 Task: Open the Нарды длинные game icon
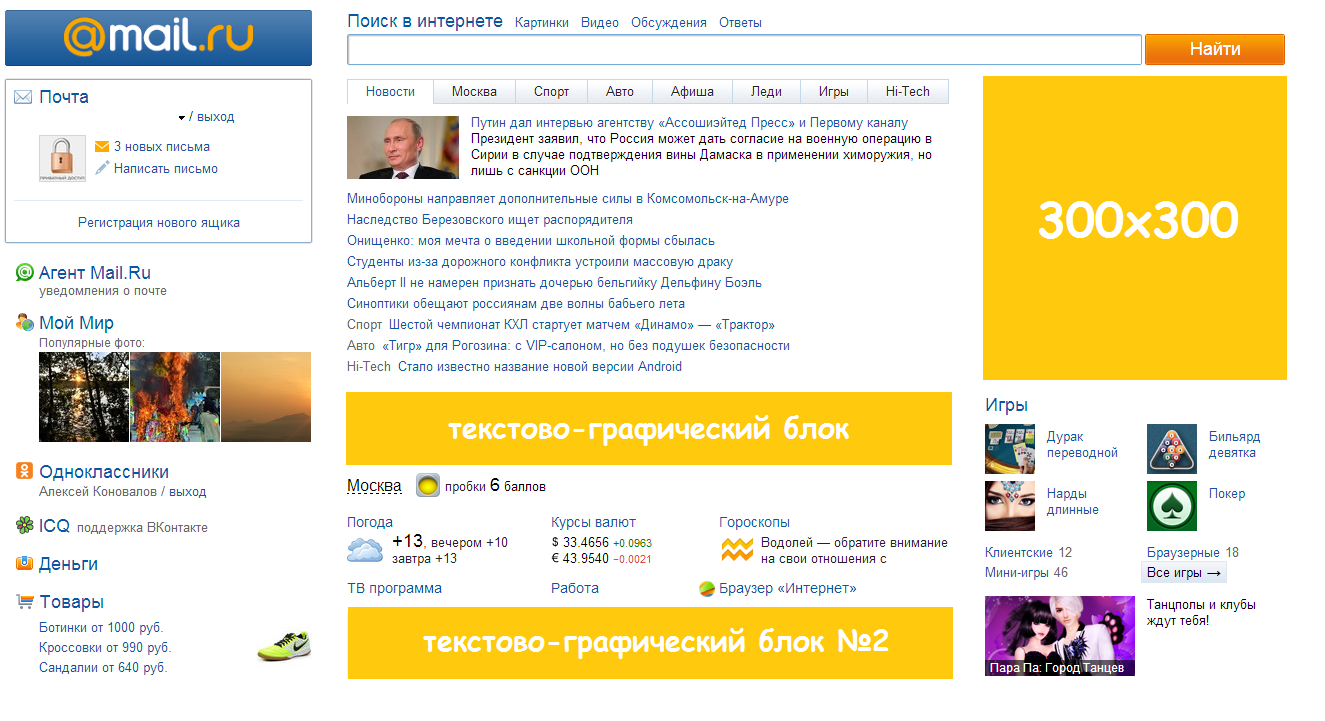(1010, 506)
